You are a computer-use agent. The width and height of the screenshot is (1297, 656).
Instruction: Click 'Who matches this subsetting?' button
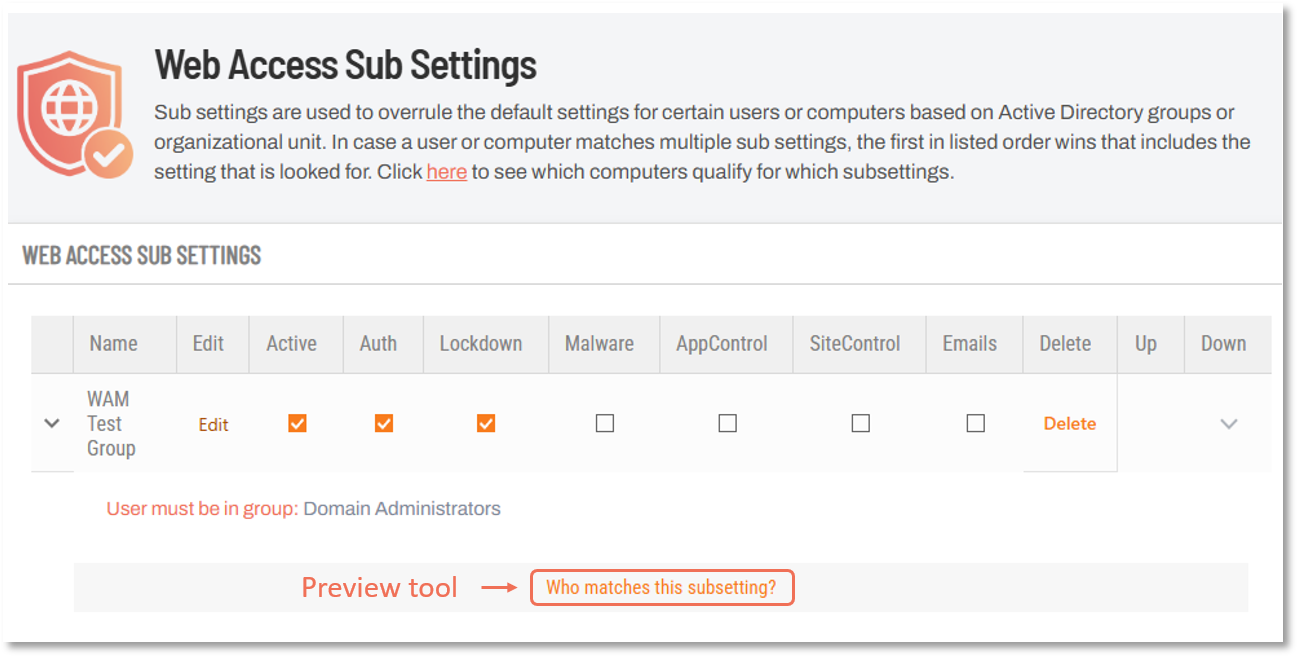coord(661,587)
